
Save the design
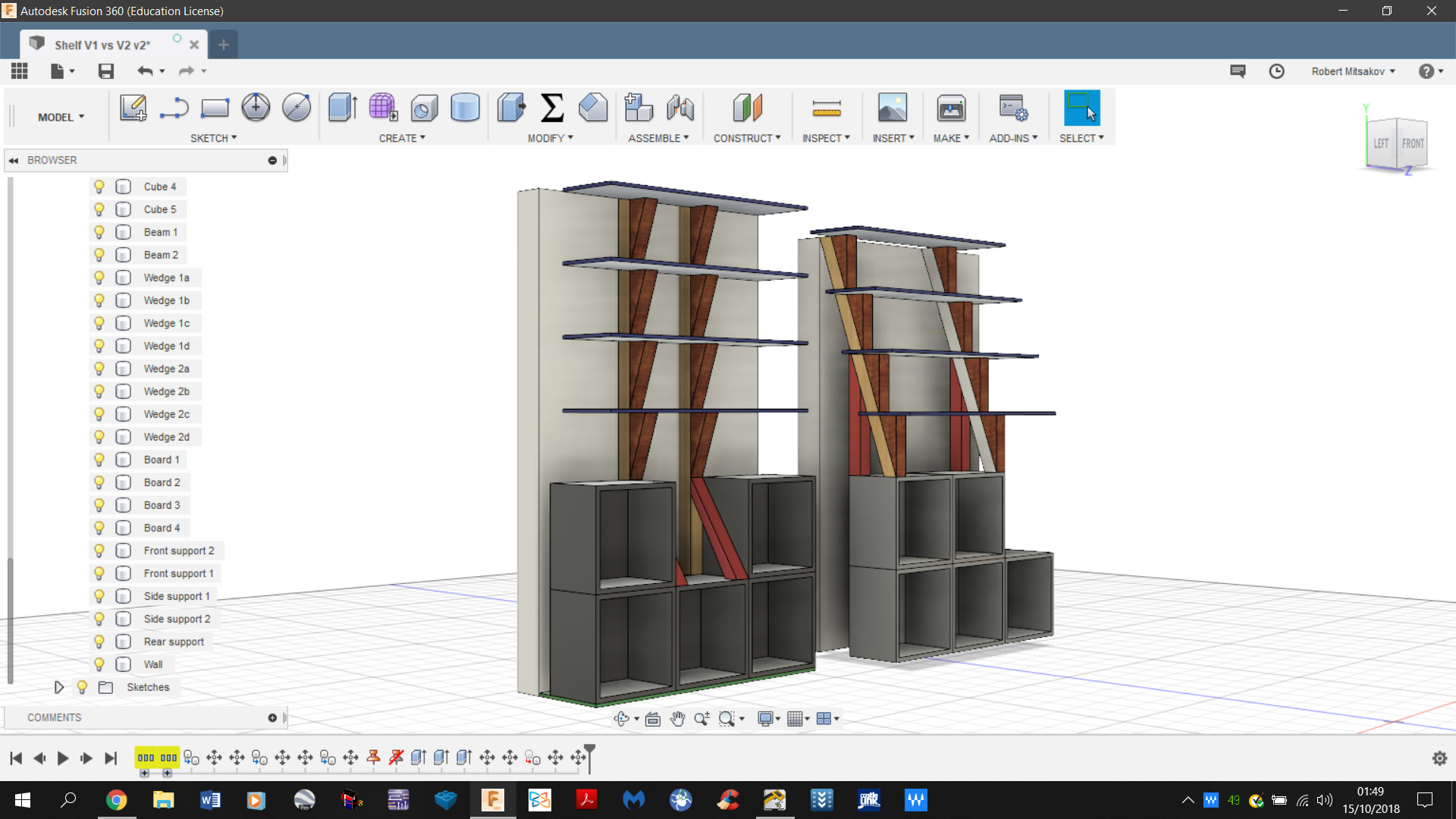(x=106, y=71)
